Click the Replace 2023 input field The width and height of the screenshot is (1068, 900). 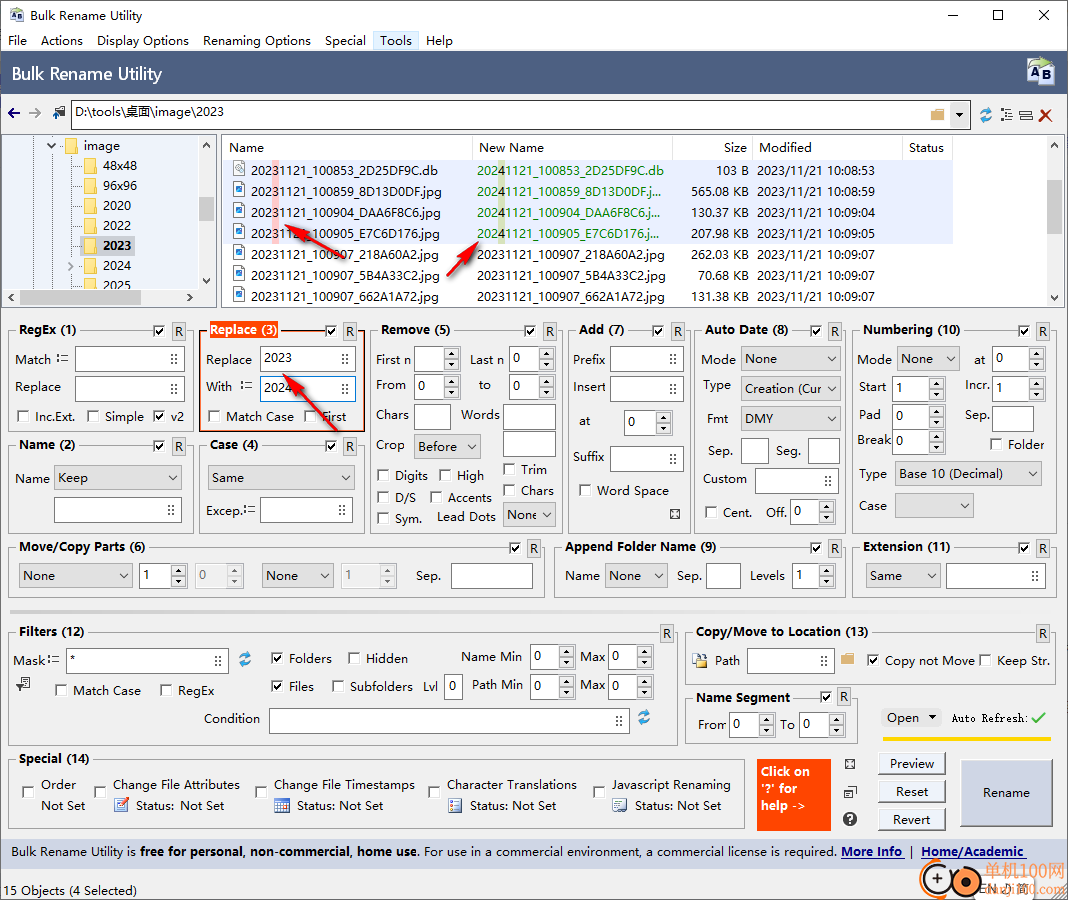tap(308, 358)
